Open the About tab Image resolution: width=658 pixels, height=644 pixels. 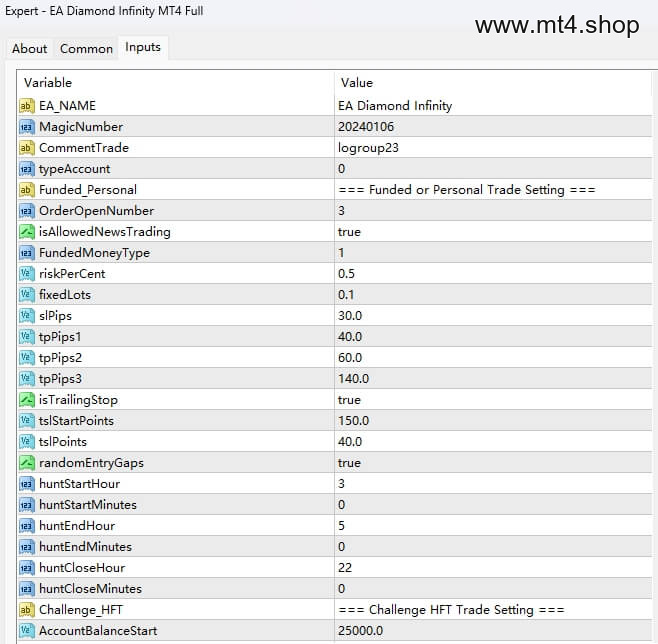tap(29, 48)
